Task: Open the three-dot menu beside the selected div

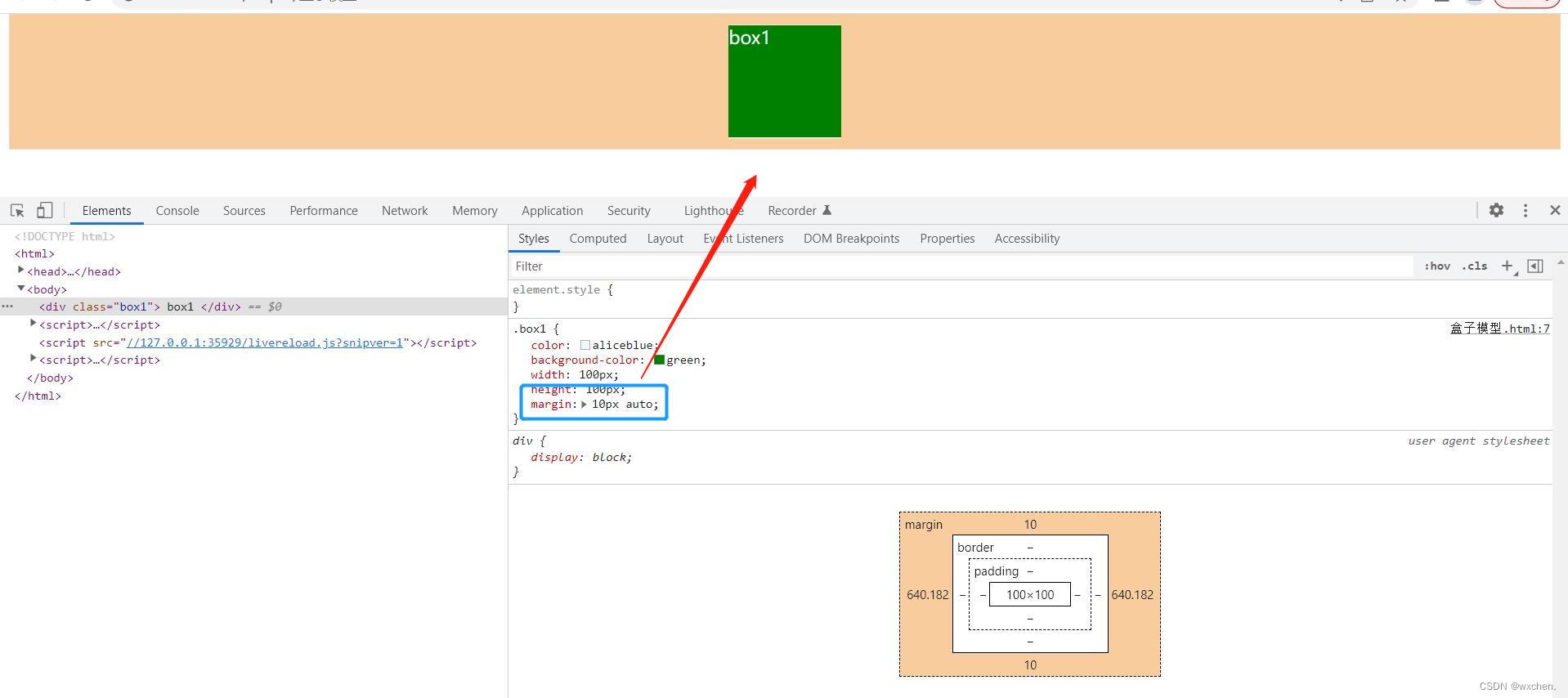Action: click(7, 306)
